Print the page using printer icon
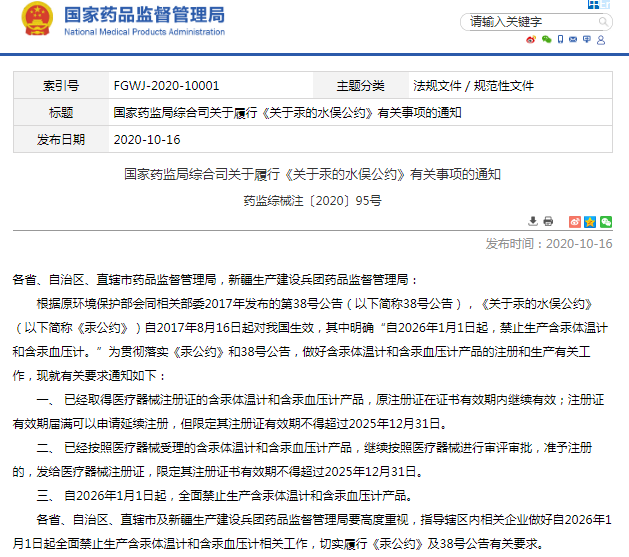The image size is (629, 557). coord(548,221)
